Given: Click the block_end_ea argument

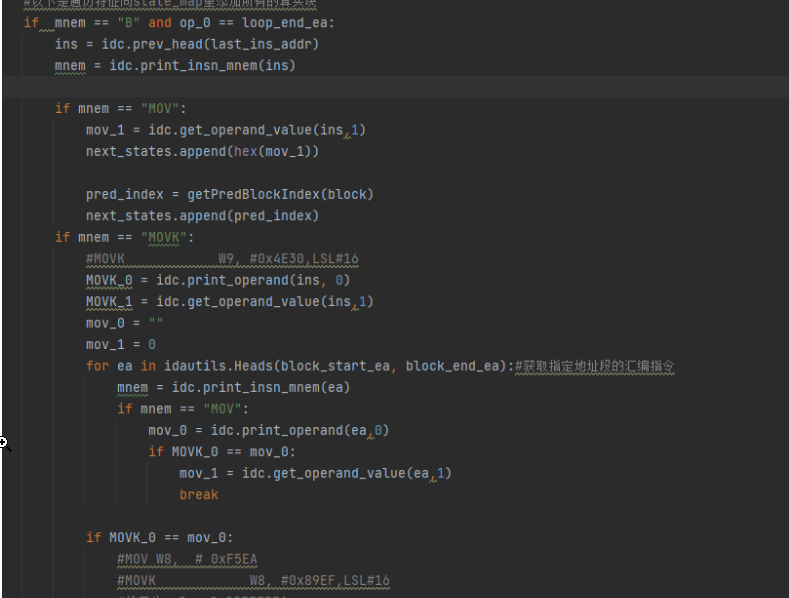Looking at the screenshot, I should click(x=452, y=366).
